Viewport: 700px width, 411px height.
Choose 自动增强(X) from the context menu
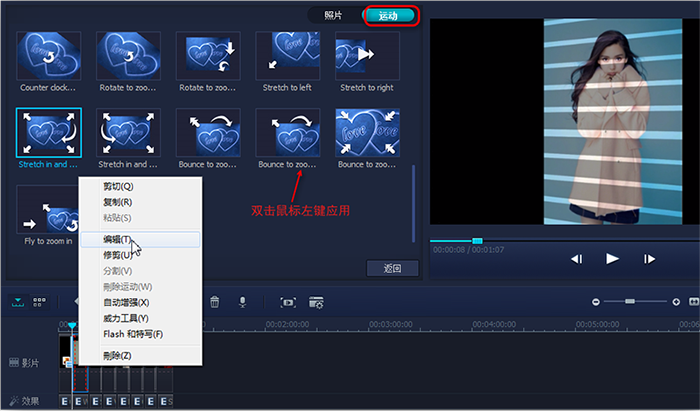click(140, 302)
